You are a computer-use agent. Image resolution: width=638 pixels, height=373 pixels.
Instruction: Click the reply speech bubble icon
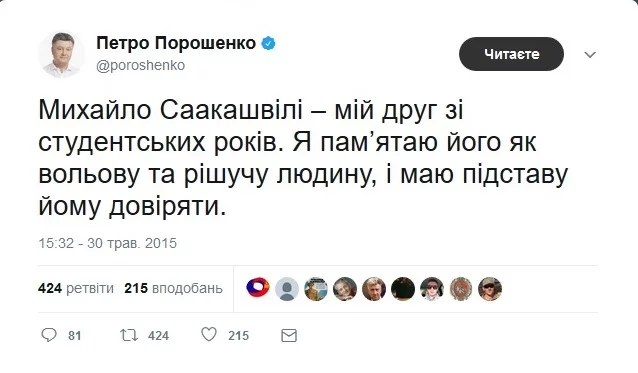49,335
